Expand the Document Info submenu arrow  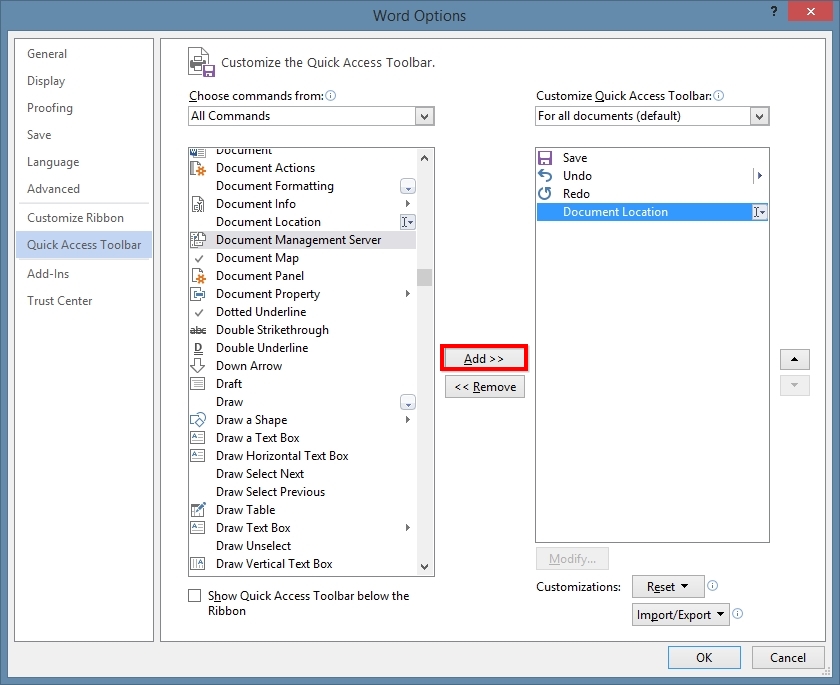tap(408, 204)
